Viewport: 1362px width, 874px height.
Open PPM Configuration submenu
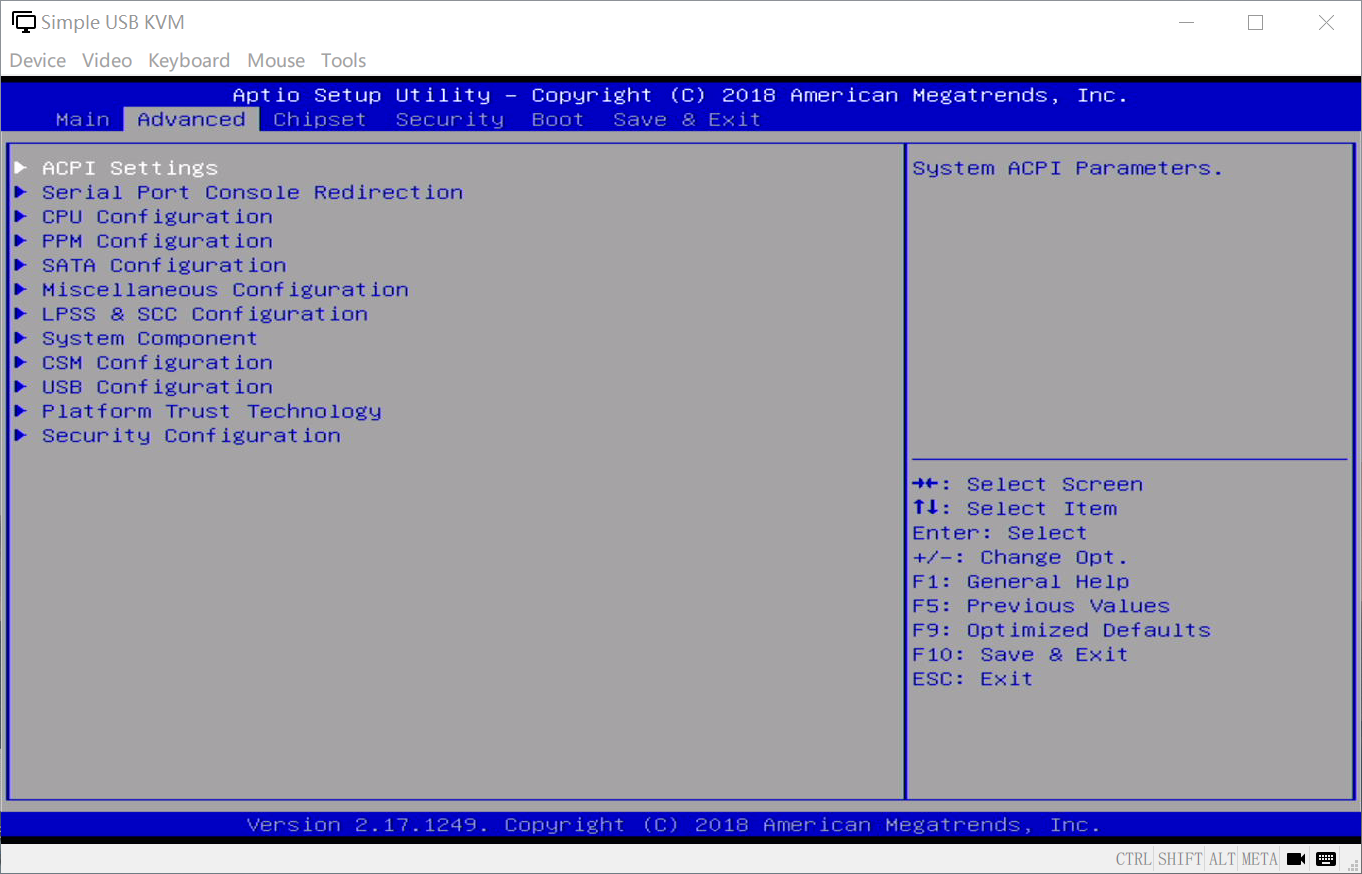pyautogui.click(x=157, y=241)
